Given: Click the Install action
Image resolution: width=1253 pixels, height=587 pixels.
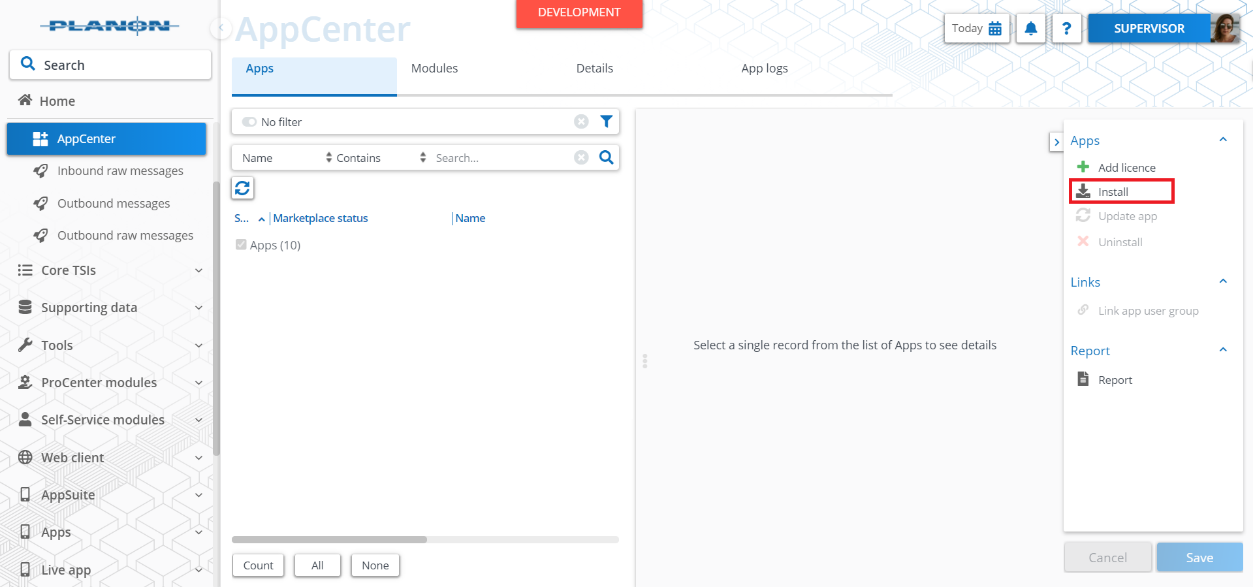Looking at the screenshot, I should coord(1113,192).
